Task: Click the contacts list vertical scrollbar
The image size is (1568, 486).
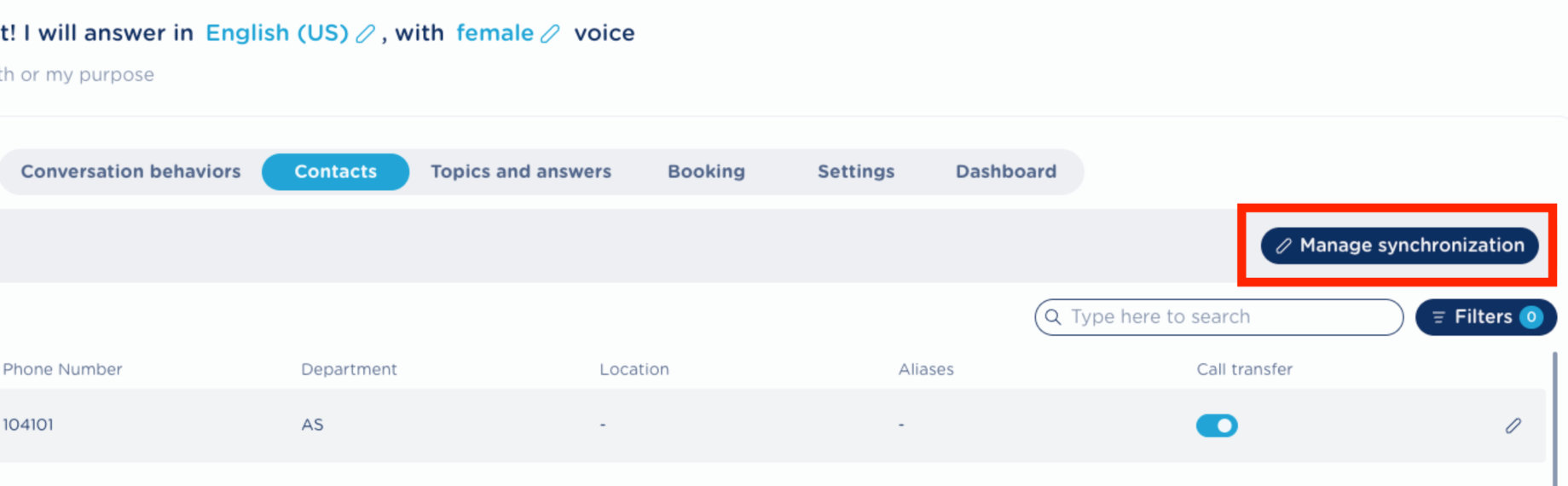Action: 1554,418
